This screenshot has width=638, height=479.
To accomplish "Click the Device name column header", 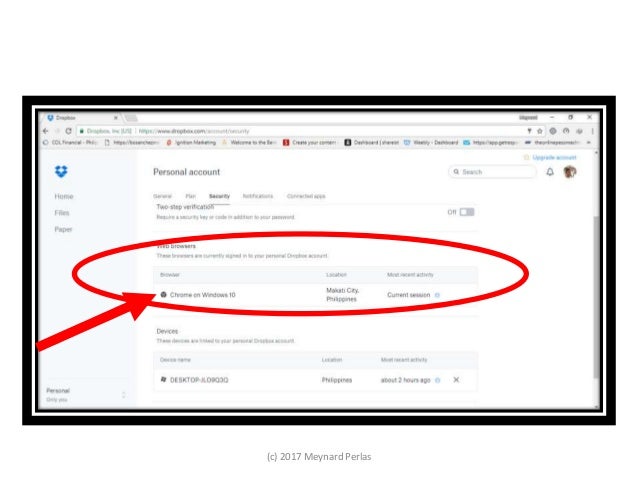I will (175, 360).
